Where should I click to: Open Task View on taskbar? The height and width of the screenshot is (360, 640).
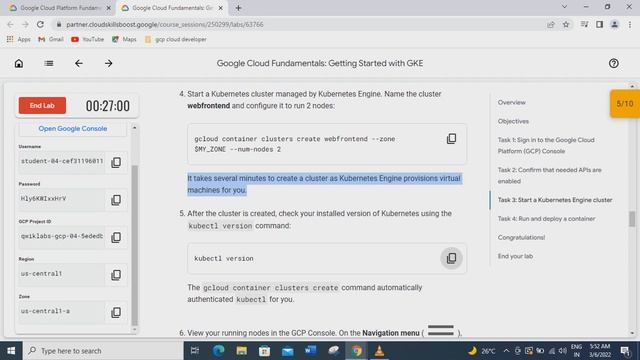(x=195, y=351)
